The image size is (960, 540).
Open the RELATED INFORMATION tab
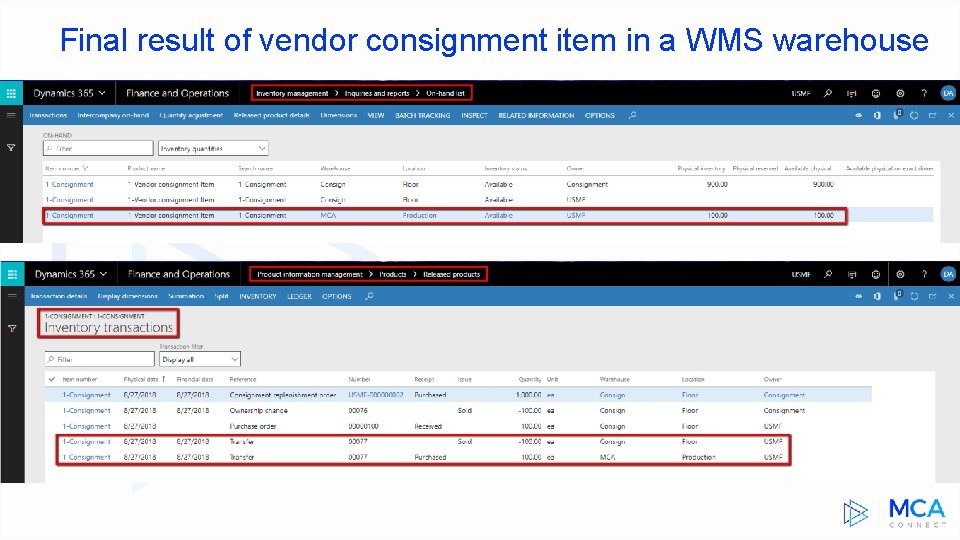point(536,115)
